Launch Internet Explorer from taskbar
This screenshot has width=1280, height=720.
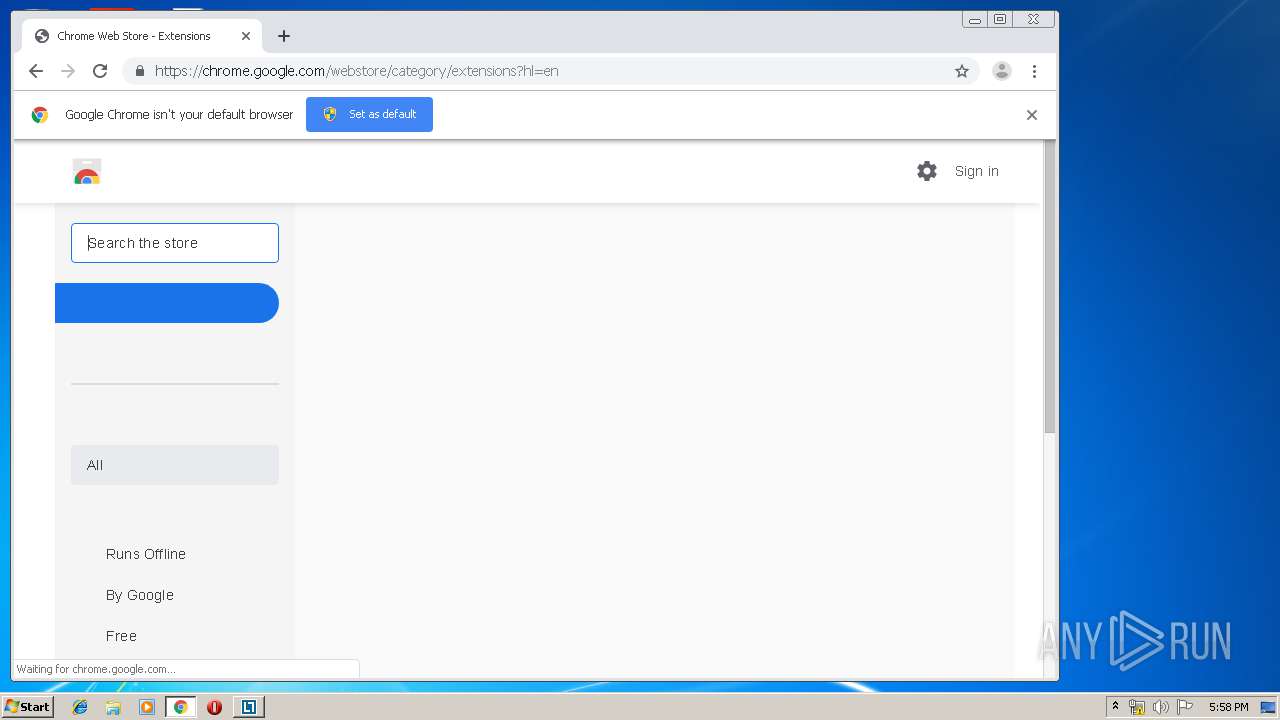[80, 707]
